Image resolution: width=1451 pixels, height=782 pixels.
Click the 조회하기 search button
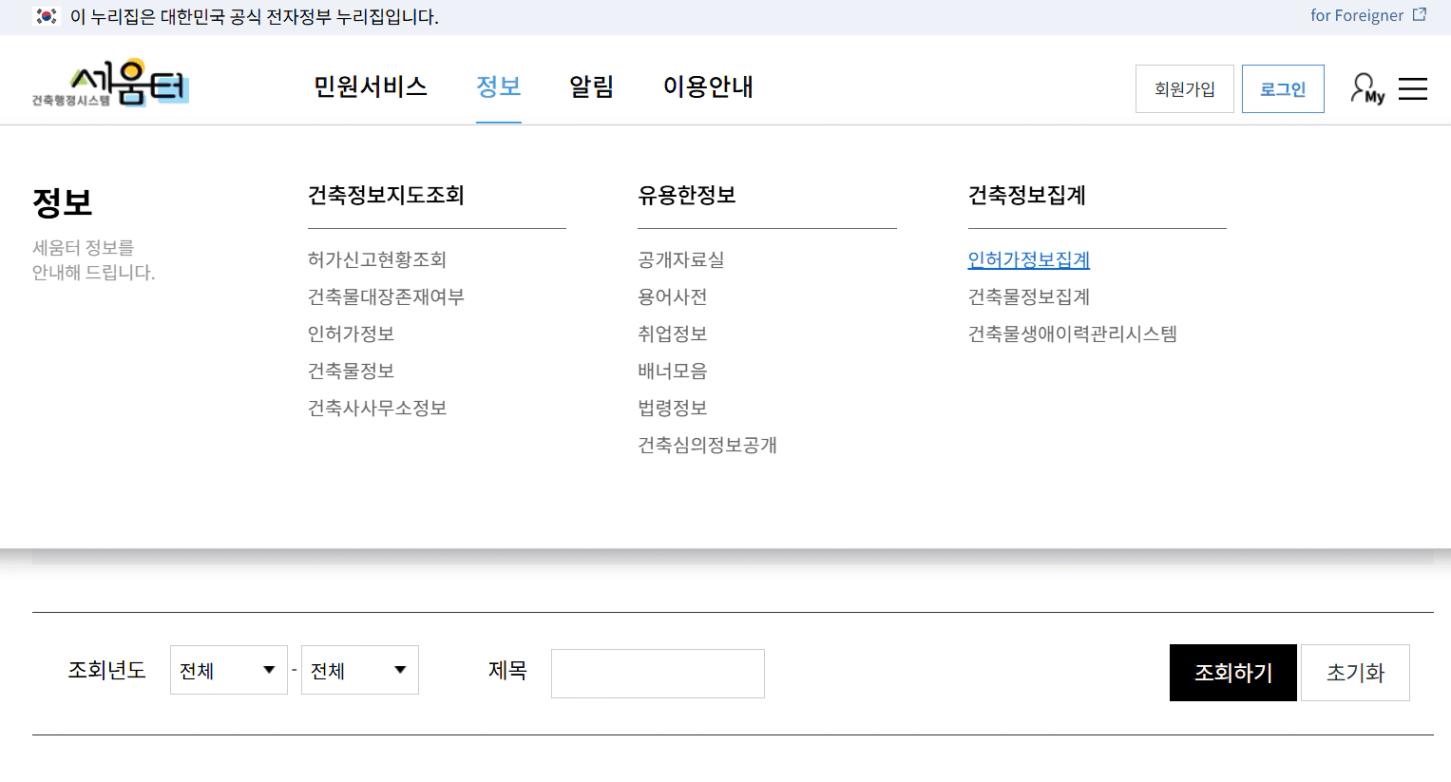tap(1233, 673)
